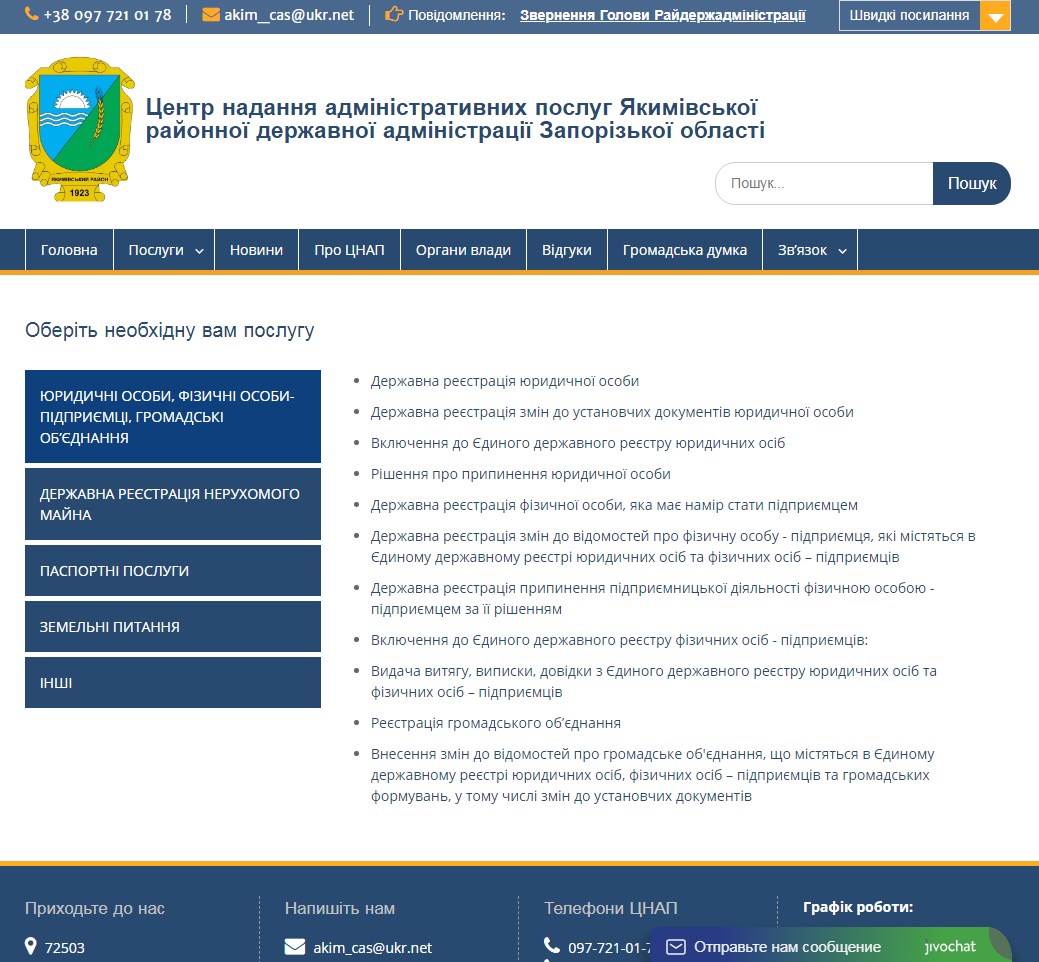Click the Пошук search button
The image size is (1039, 962).
click(x=971, y=184)
